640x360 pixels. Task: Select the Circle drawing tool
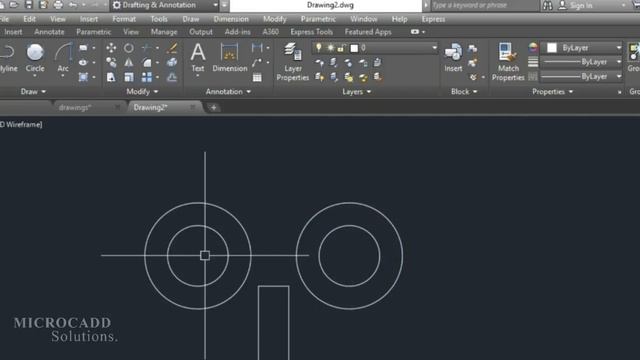click(35, 58)
